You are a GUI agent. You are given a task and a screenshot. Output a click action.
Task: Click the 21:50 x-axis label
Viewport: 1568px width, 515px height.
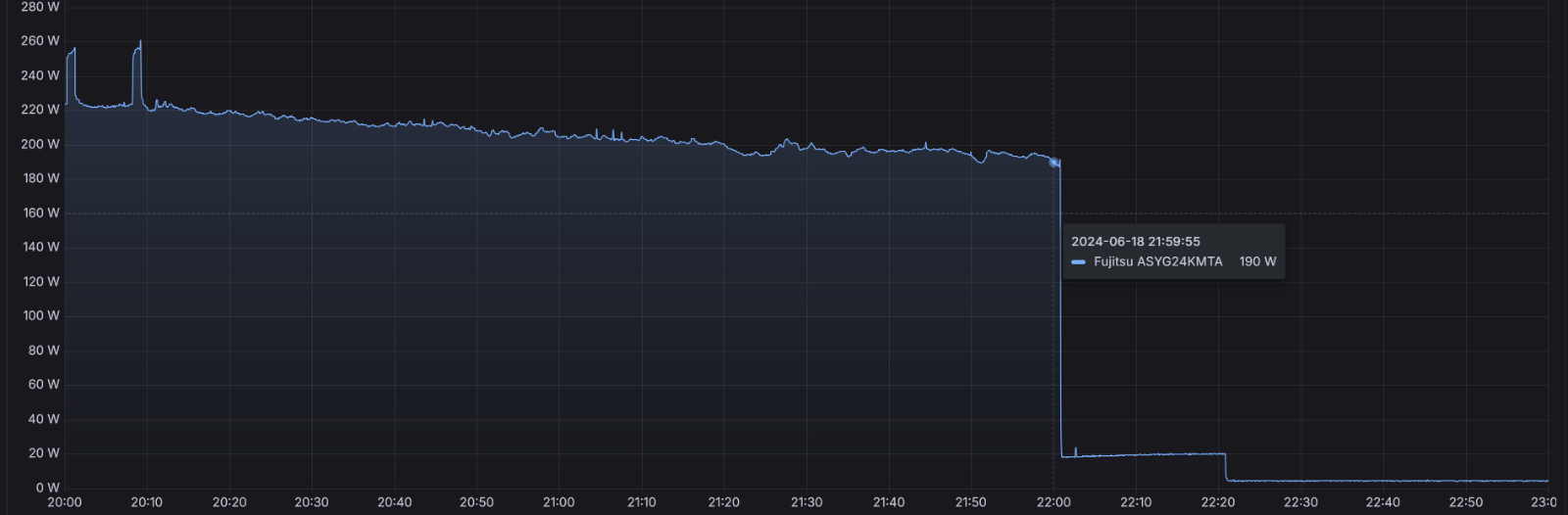[x=971, y=502]
